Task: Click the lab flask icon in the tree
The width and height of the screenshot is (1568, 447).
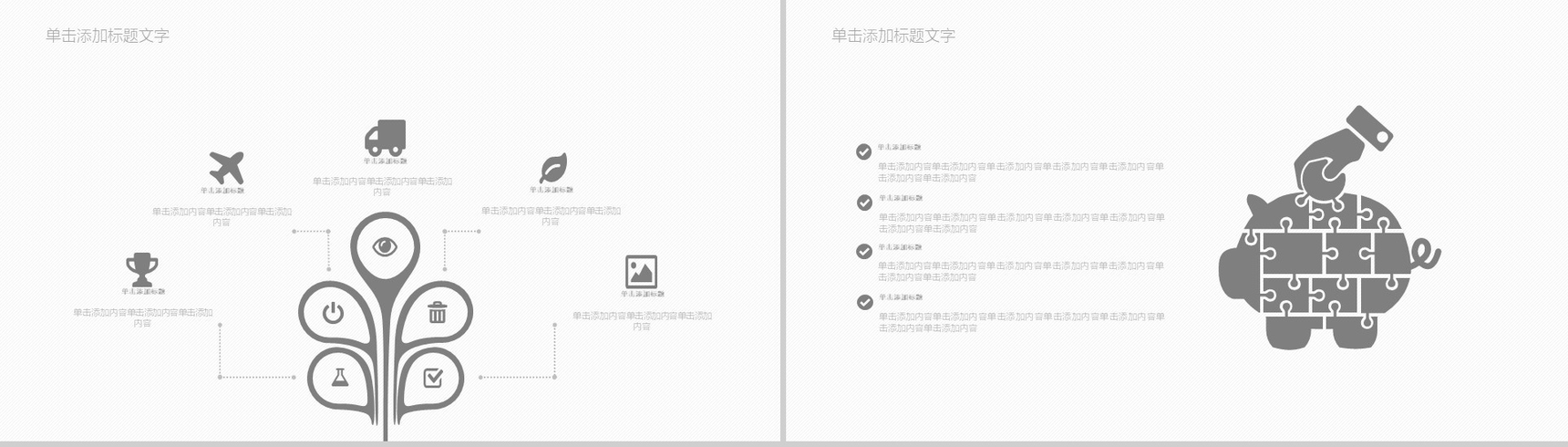Action: (340, 377)
